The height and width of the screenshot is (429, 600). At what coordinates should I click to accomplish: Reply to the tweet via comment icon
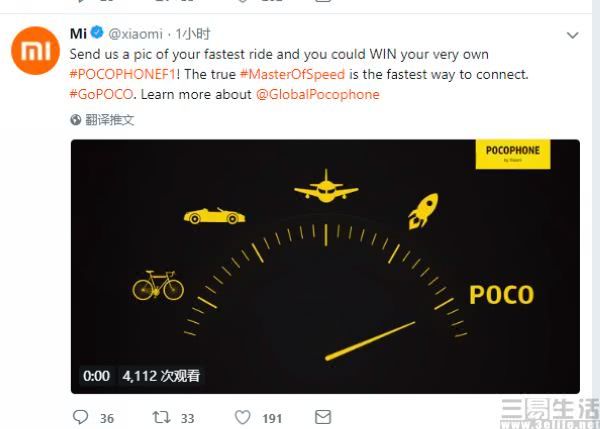83,417
